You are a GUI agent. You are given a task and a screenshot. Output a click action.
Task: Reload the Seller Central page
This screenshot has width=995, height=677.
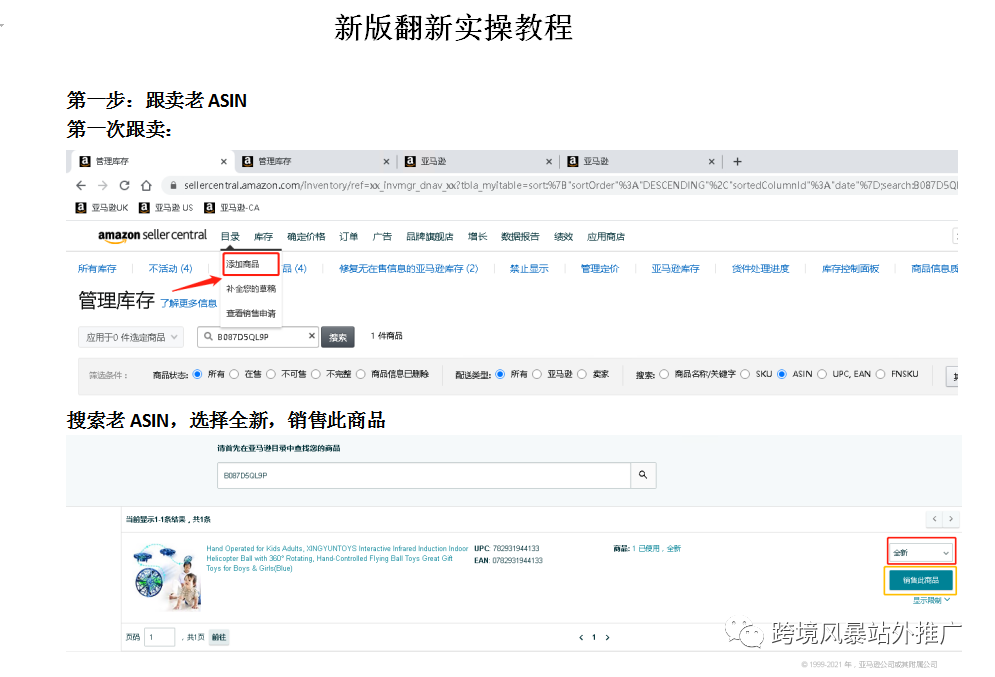coord(124,185)
